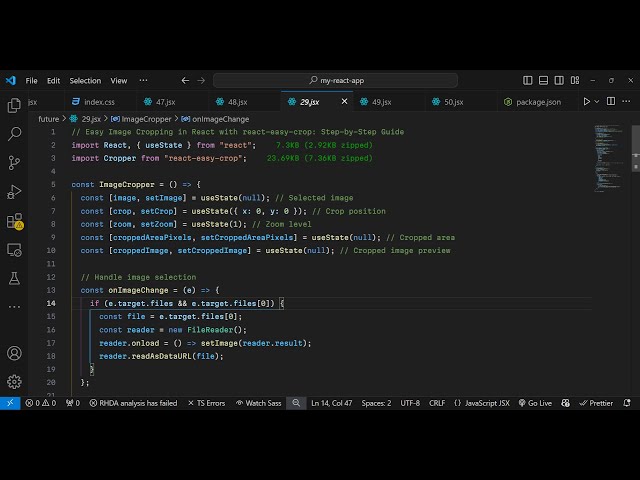640x480 pixels.
Task: Close the 29.jsx editor tab
Action: 346,101
